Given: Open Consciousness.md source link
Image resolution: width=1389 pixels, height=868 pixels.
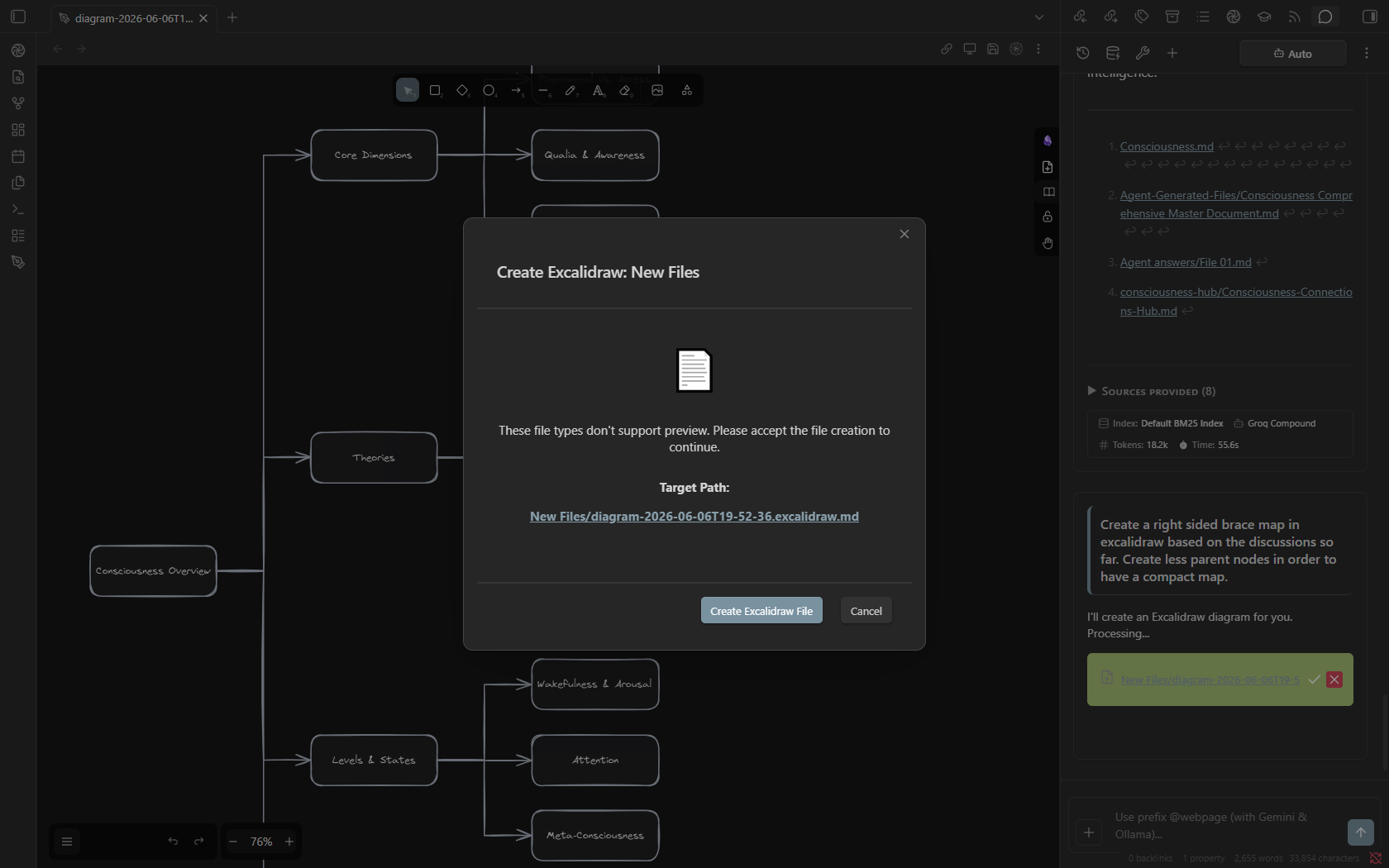Looking at the screenshot, I should (1167, 146).
